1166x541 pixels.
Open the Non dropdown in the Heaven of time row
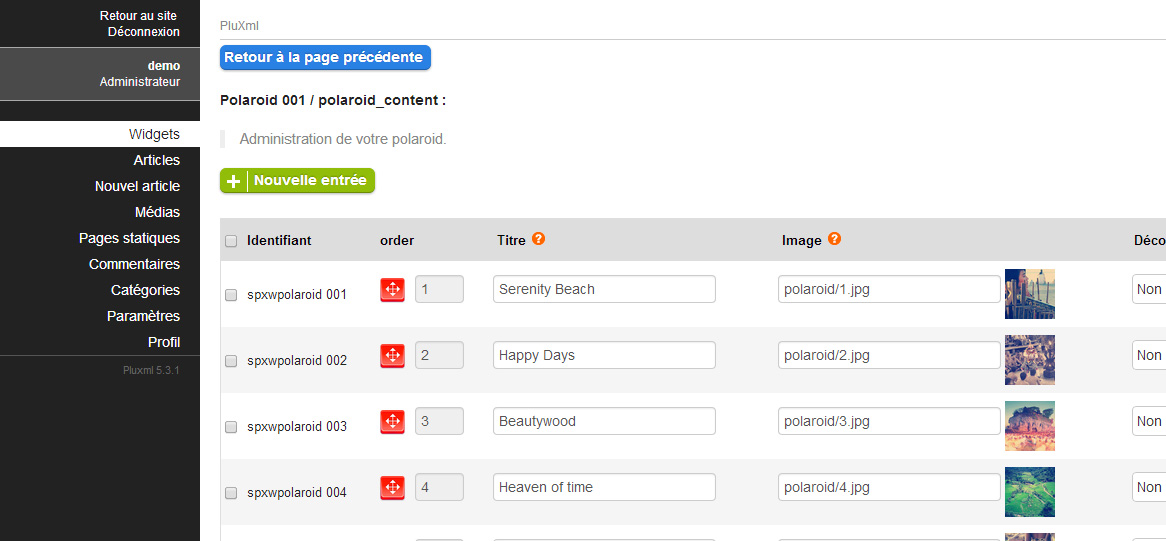[x=1149, y=487]
